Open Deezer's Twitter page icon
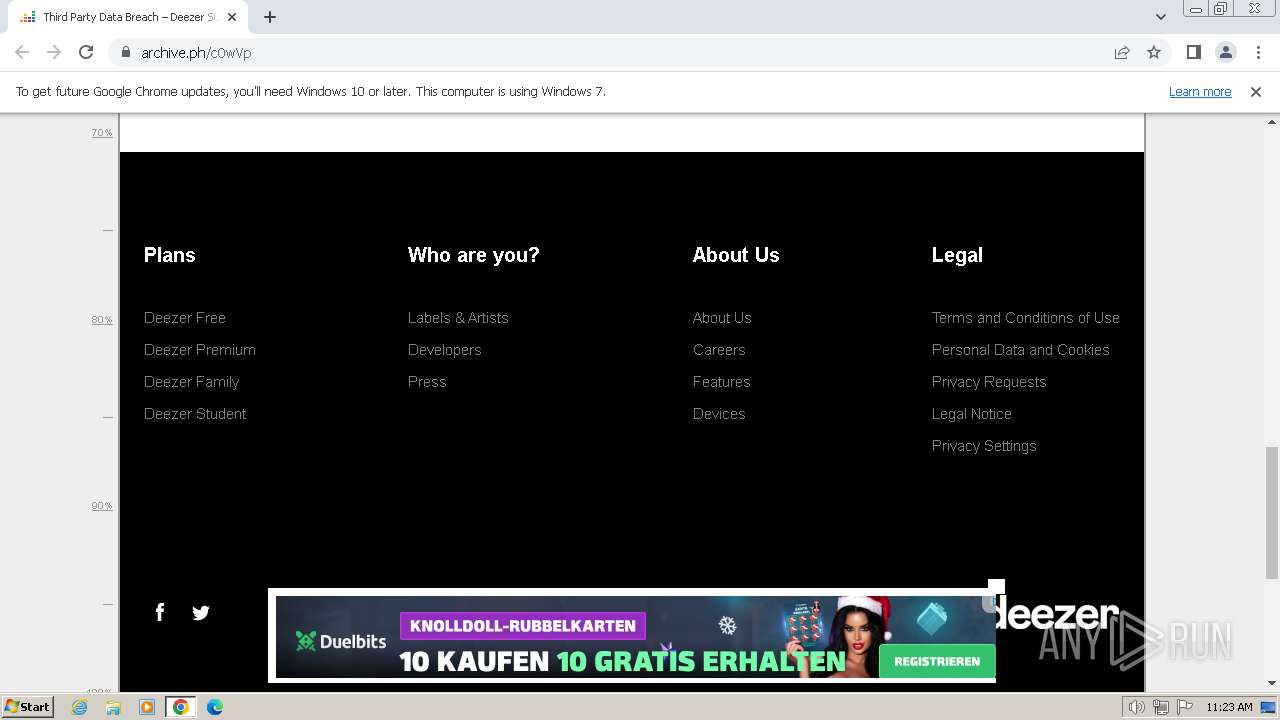The height and width of the screenshot is (720, 1280). 200,613
